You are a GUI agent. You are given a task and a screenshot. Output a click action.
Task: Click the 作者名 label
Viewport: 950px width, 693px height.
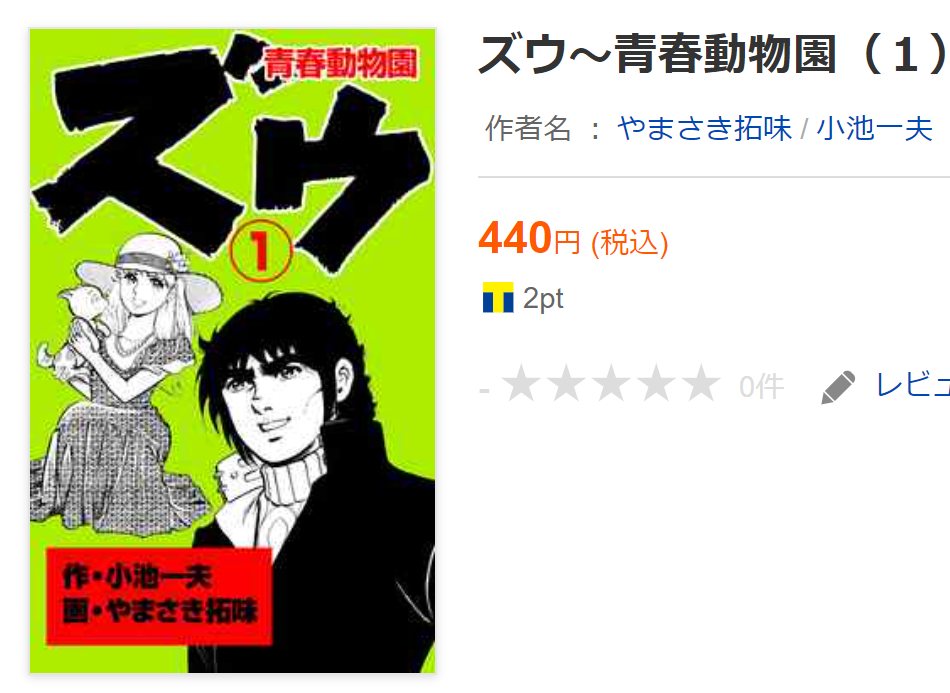pos(528,128)
